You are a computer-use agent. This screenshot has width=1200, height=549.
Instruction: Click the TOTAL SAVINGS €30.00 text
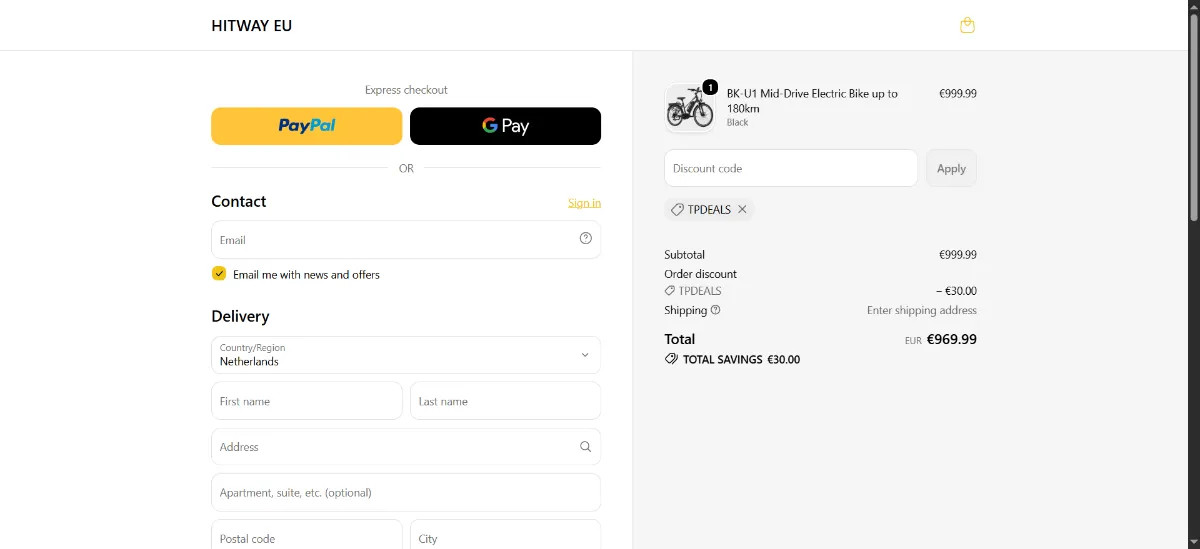pos(741,359)
